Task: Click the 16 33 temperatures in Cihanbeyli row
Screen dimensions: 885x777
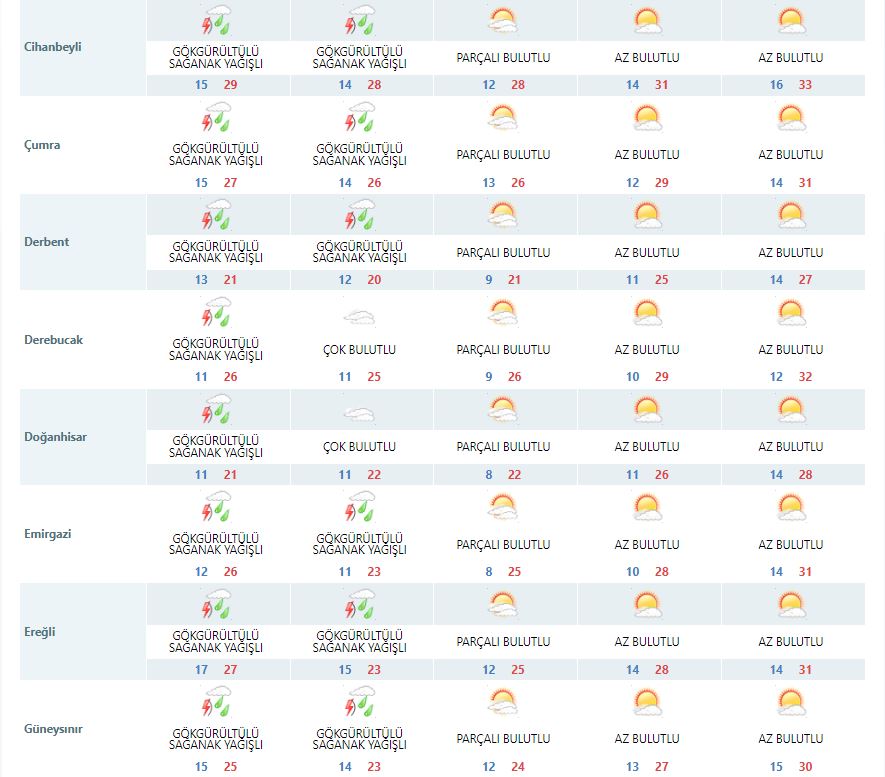Action: pyautogui.click(x=791, y=85)
